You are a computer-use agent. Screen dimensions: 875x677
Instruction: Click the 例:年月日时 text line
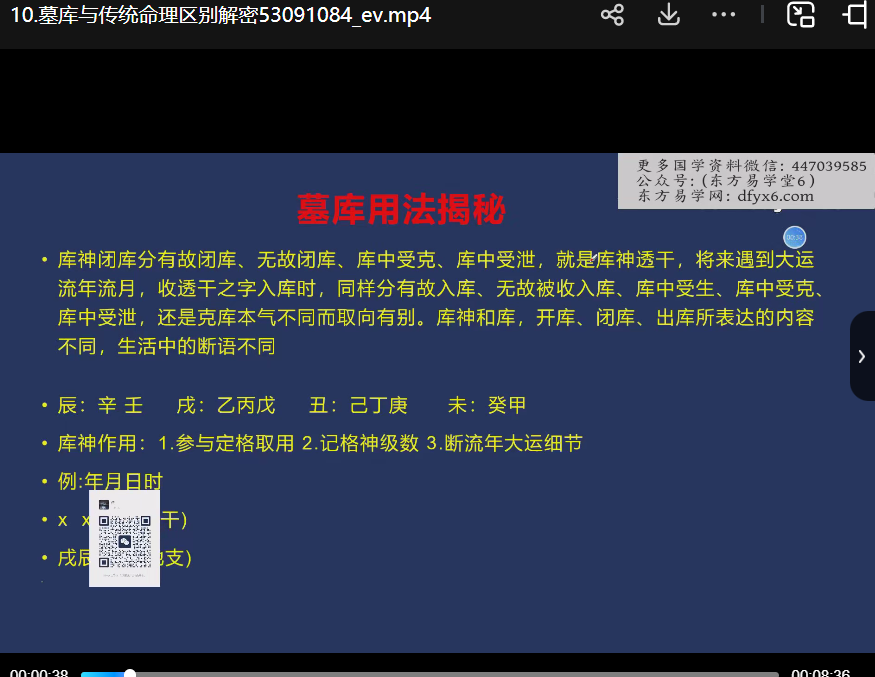(110, 481)
